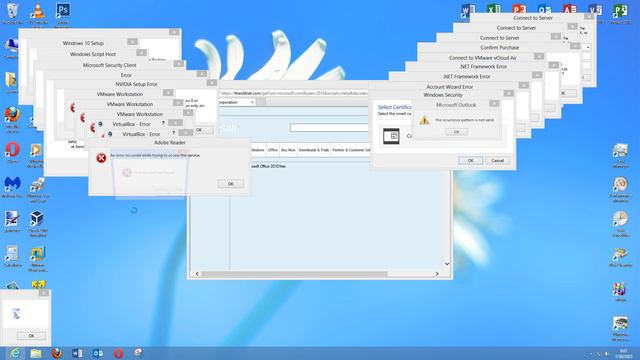Select the Office tab on the webpage
640x360 pixels.
point(273,150)
